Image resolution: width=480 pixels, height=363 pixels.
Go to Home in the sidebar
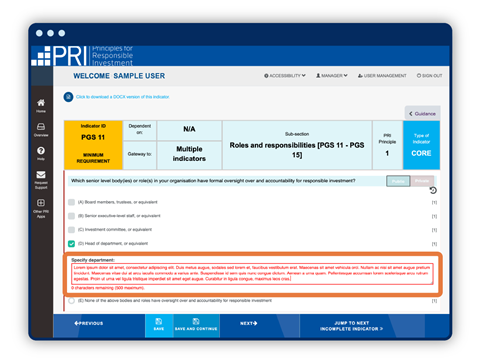coord(41,105)
